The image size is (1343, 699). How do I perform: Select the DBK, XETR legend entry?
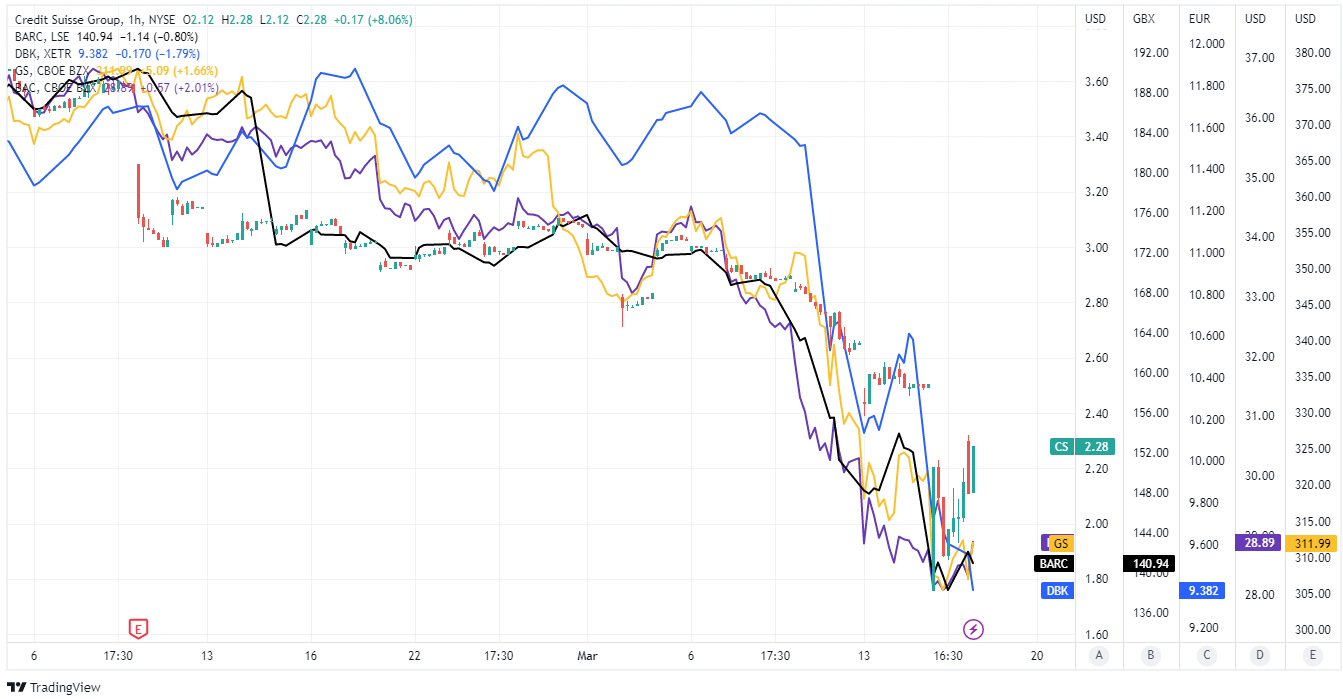click(45, 54)
